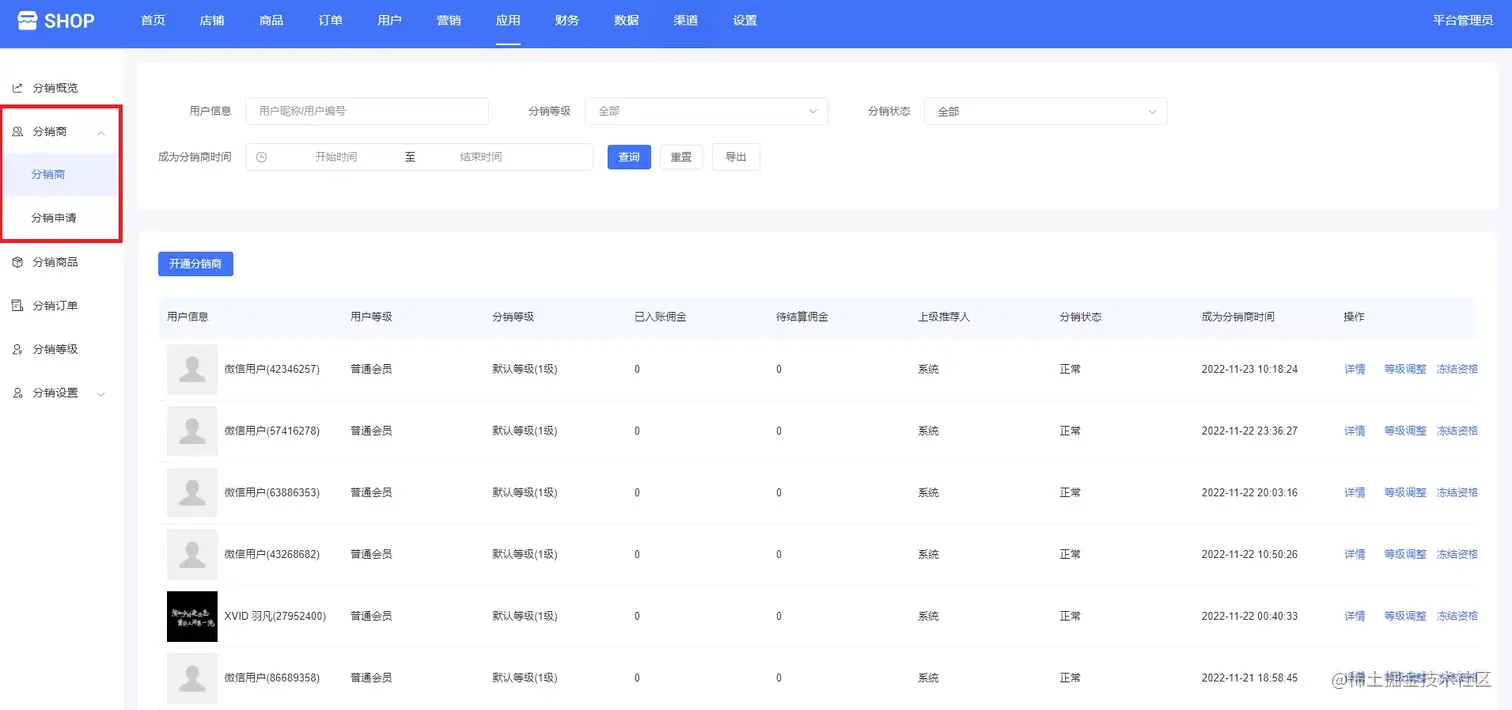Click the clock icon in date range field
Viewport: 1512px width, 710px height.
(x=261, y=157)
